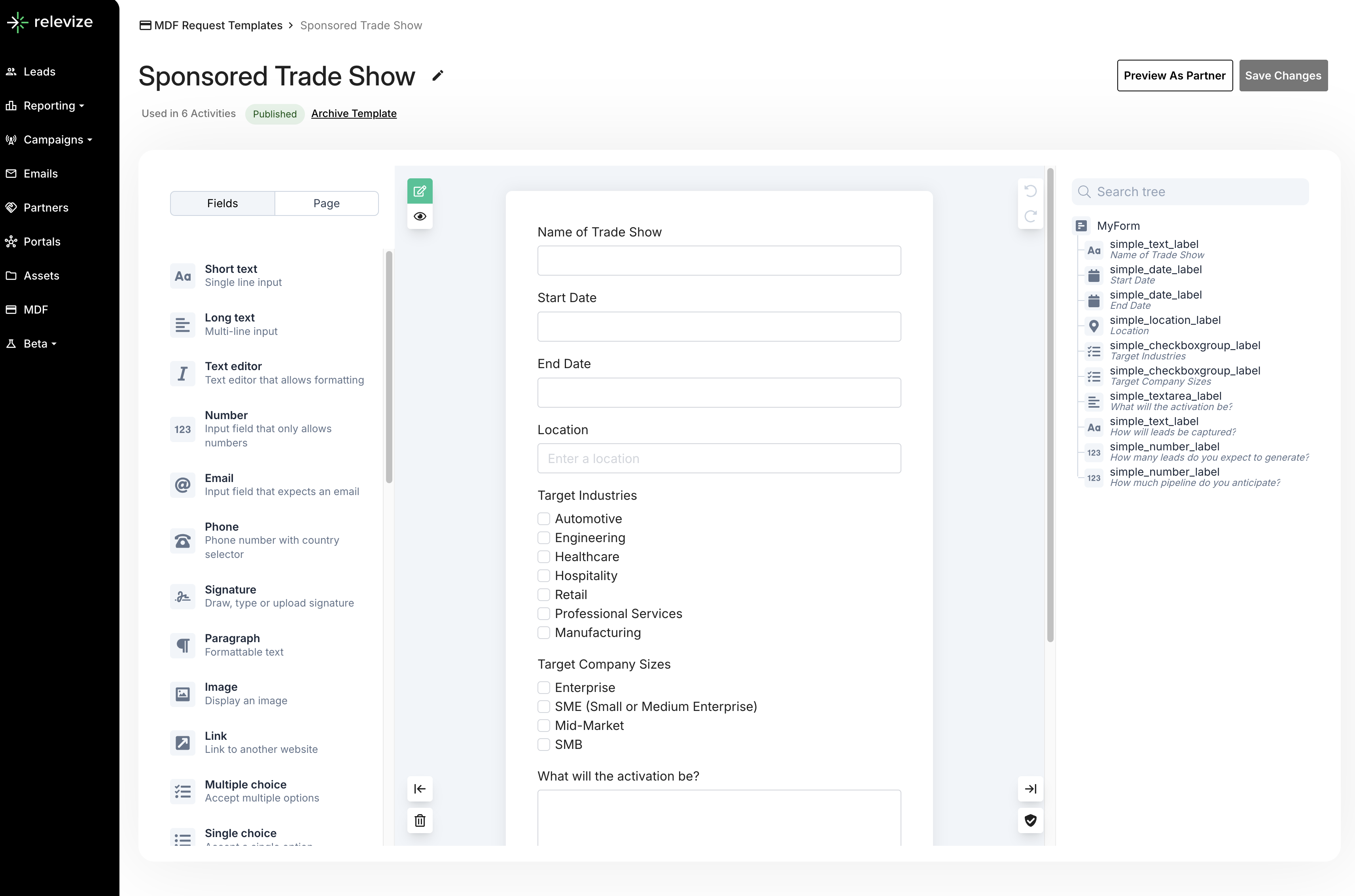Check the Healthcare industry checkbox

[543, 557]
